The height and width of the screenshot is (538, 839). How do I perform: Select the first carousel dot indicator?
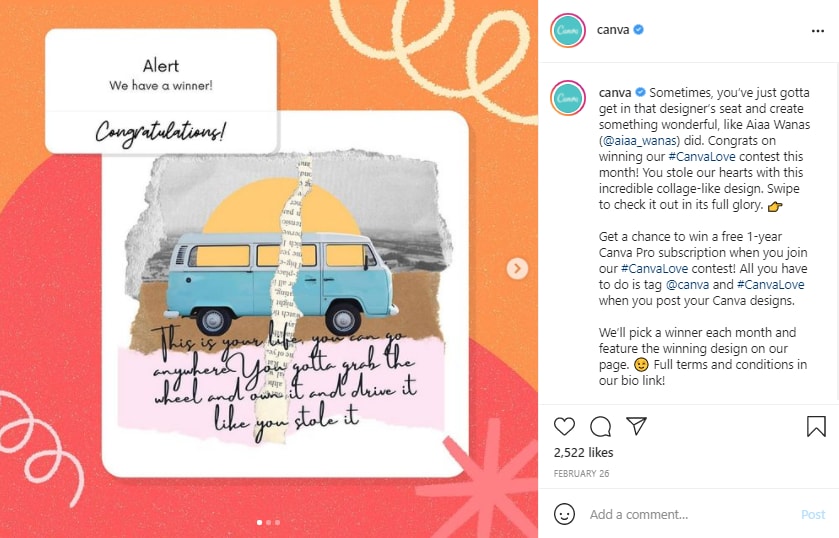[x=260, y=522]
